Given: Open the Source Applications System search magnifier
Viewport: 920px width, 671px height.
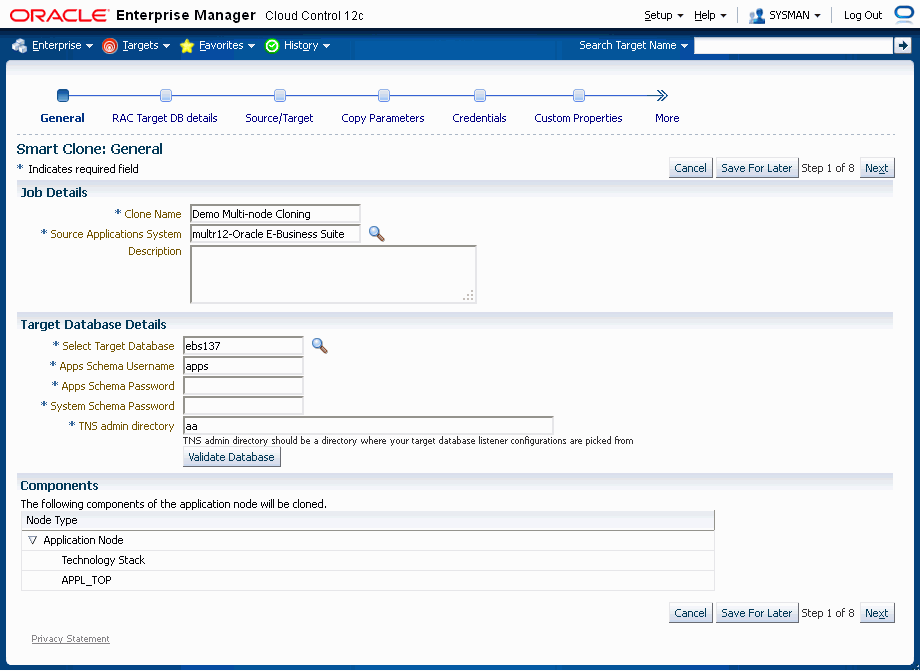Looking at the screenshot, I should 377,234.
